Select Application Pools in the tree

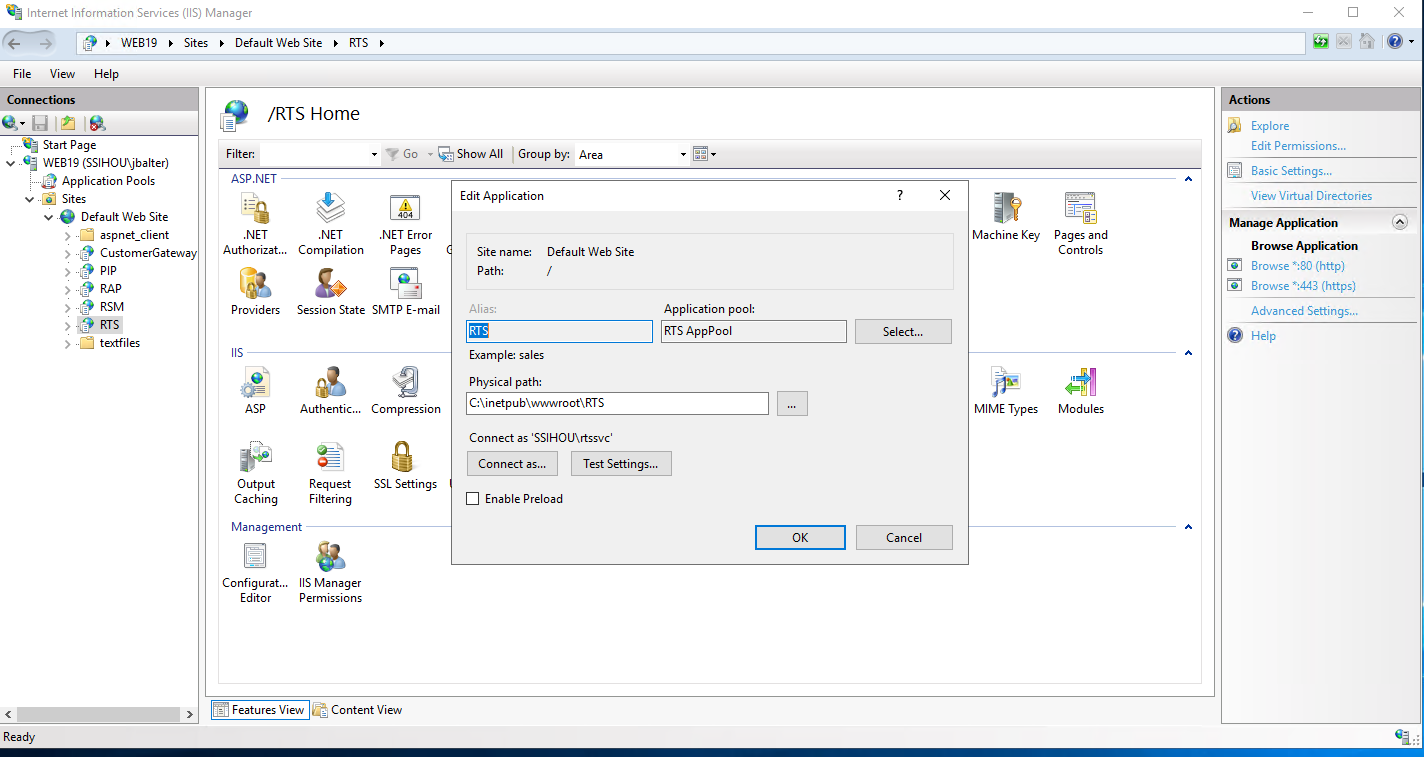(x=108, y=181)
